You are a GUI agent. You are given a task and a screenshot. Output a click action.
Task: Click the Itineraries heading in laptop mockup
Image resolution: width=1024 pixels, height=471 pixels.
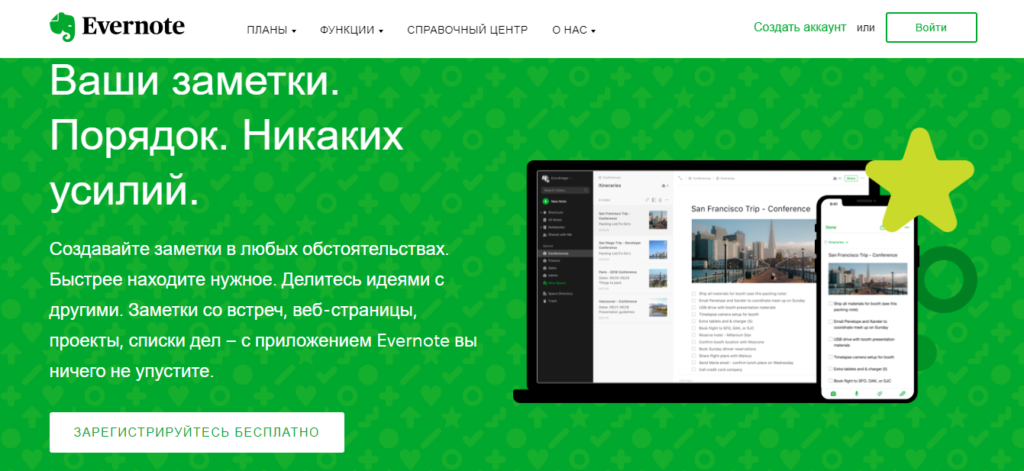click(610, 186)
